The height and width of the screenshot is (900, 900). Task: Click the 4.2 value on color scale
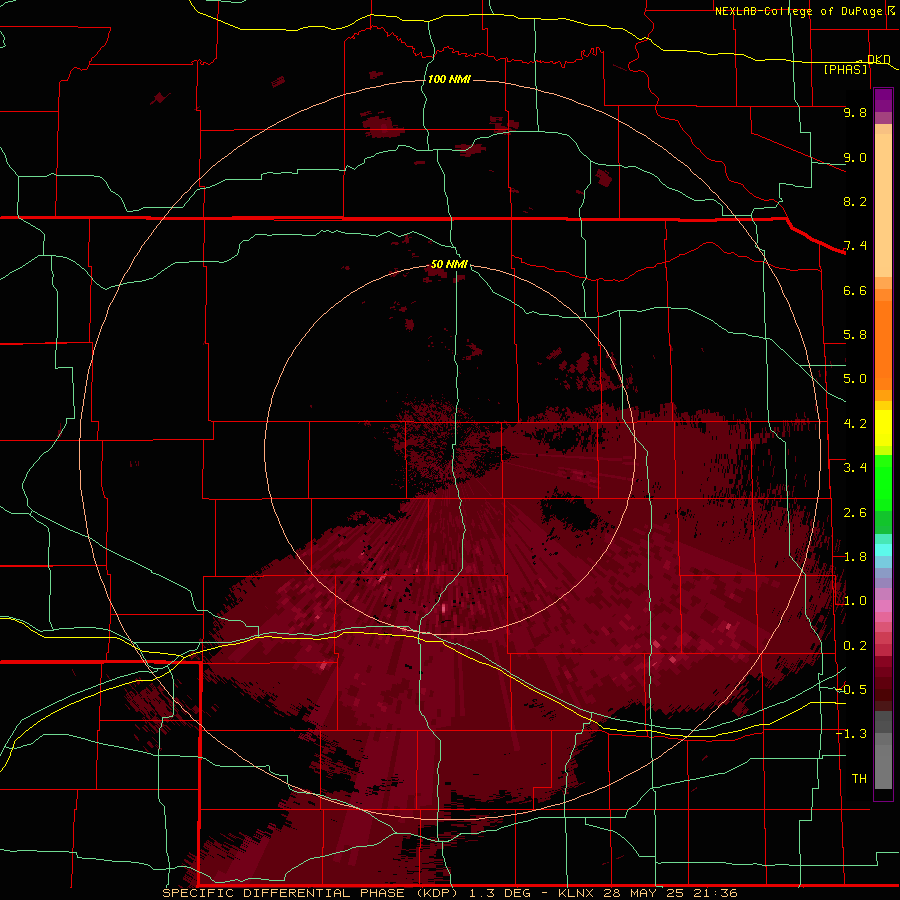(855, 424)
